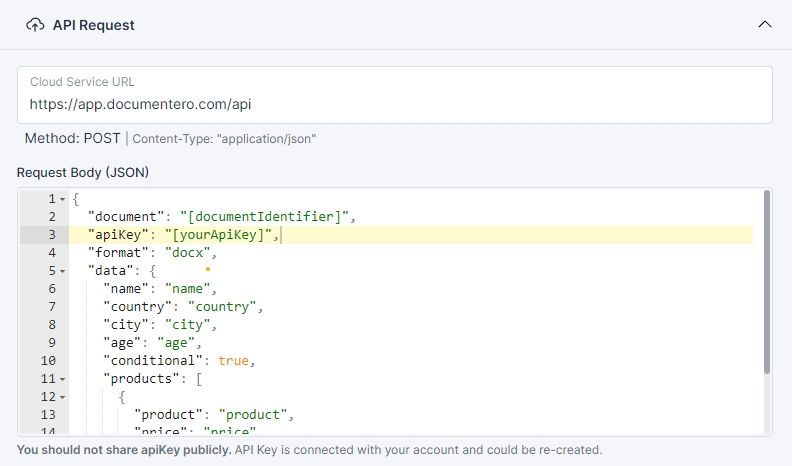The image size is (792, 466).
Task: Fold the root object at line 1
Action: coord(62,199)
